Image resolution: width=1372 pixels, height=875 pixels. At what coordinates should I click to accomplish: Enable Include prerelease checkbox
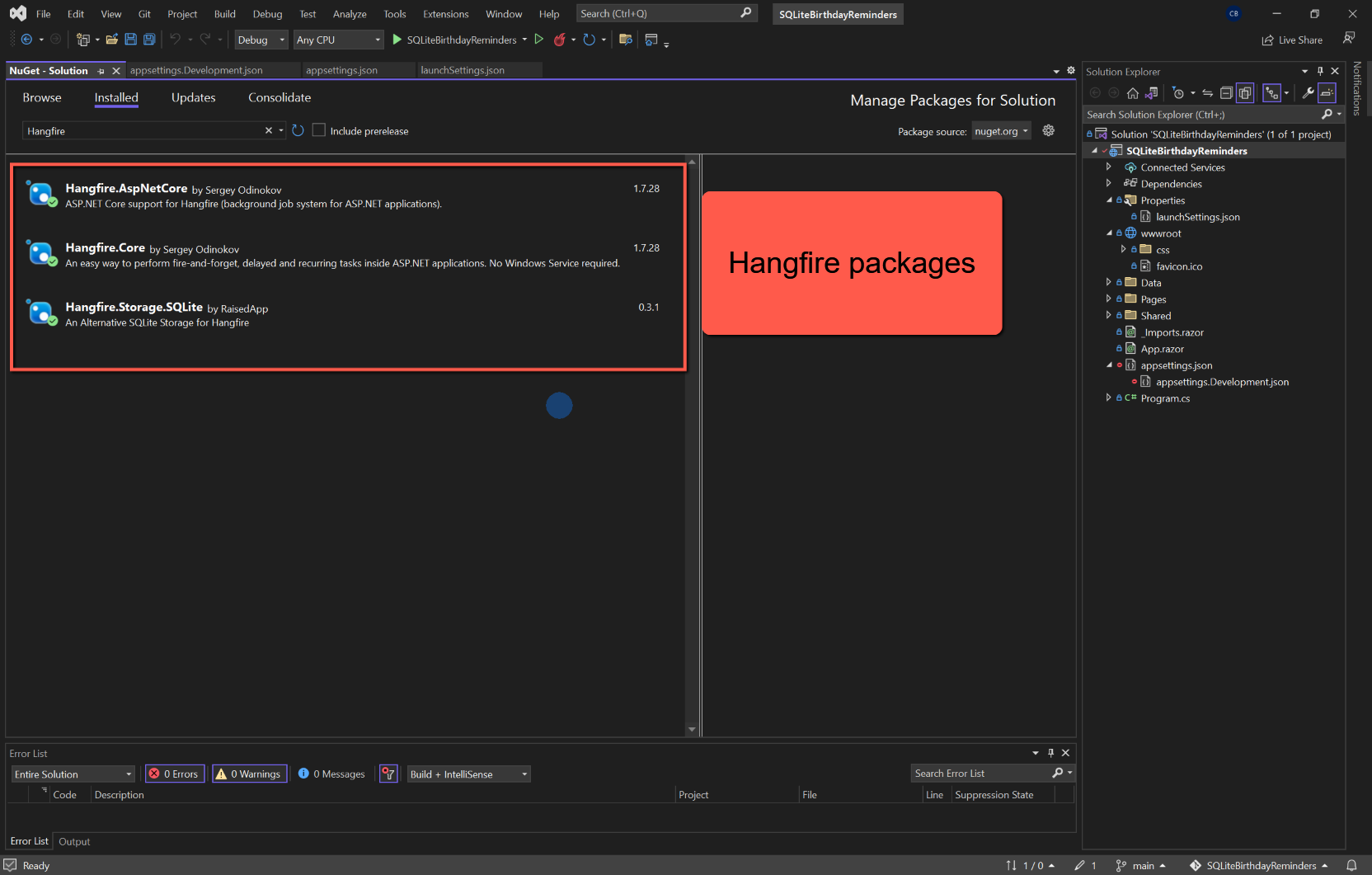click(319, 131)
